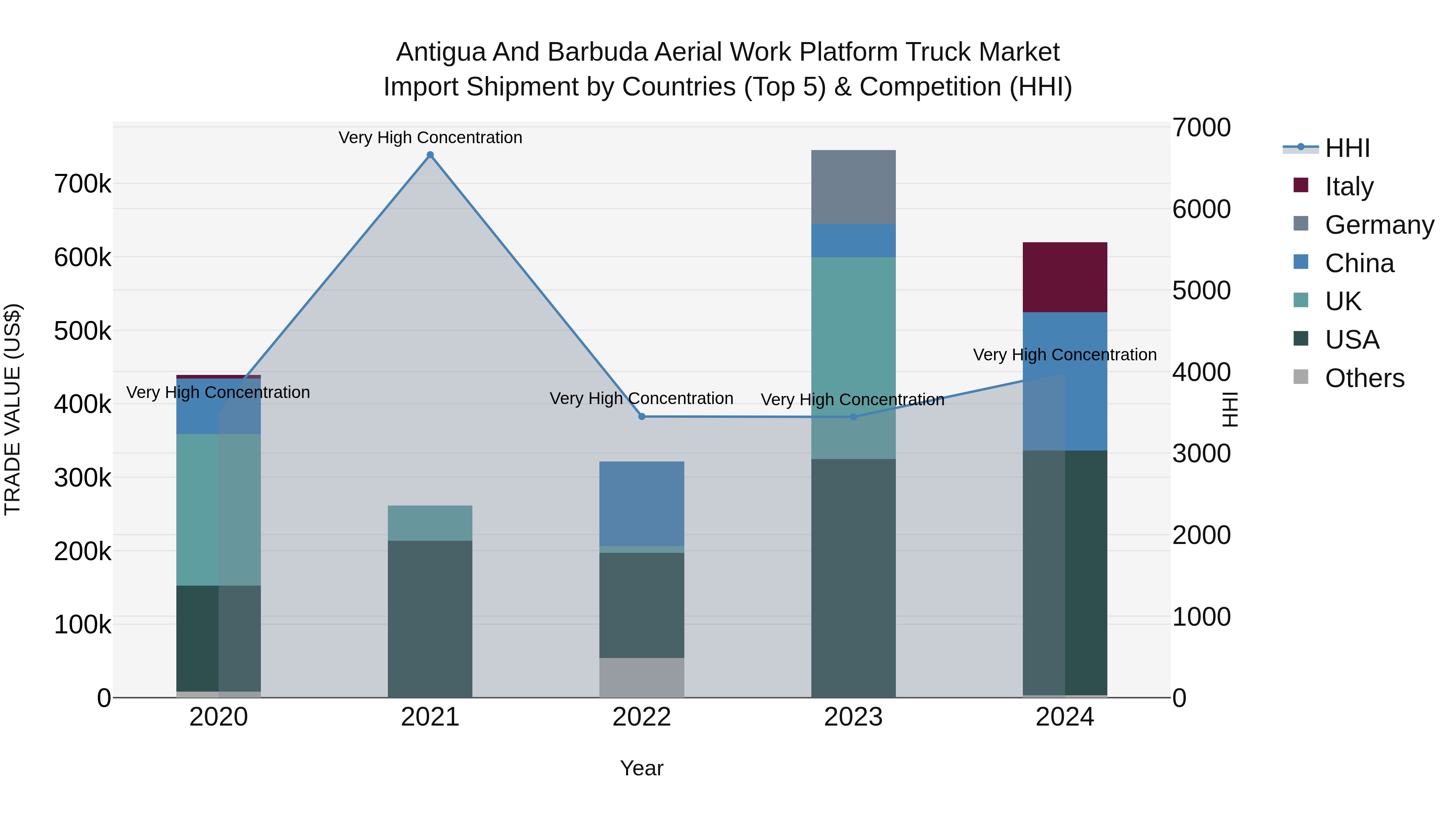This screenshot has width=1456, height=819.
Task: Select the 2021 HHI peak data point
Action: pyautogui.click(x=430, y=155)
